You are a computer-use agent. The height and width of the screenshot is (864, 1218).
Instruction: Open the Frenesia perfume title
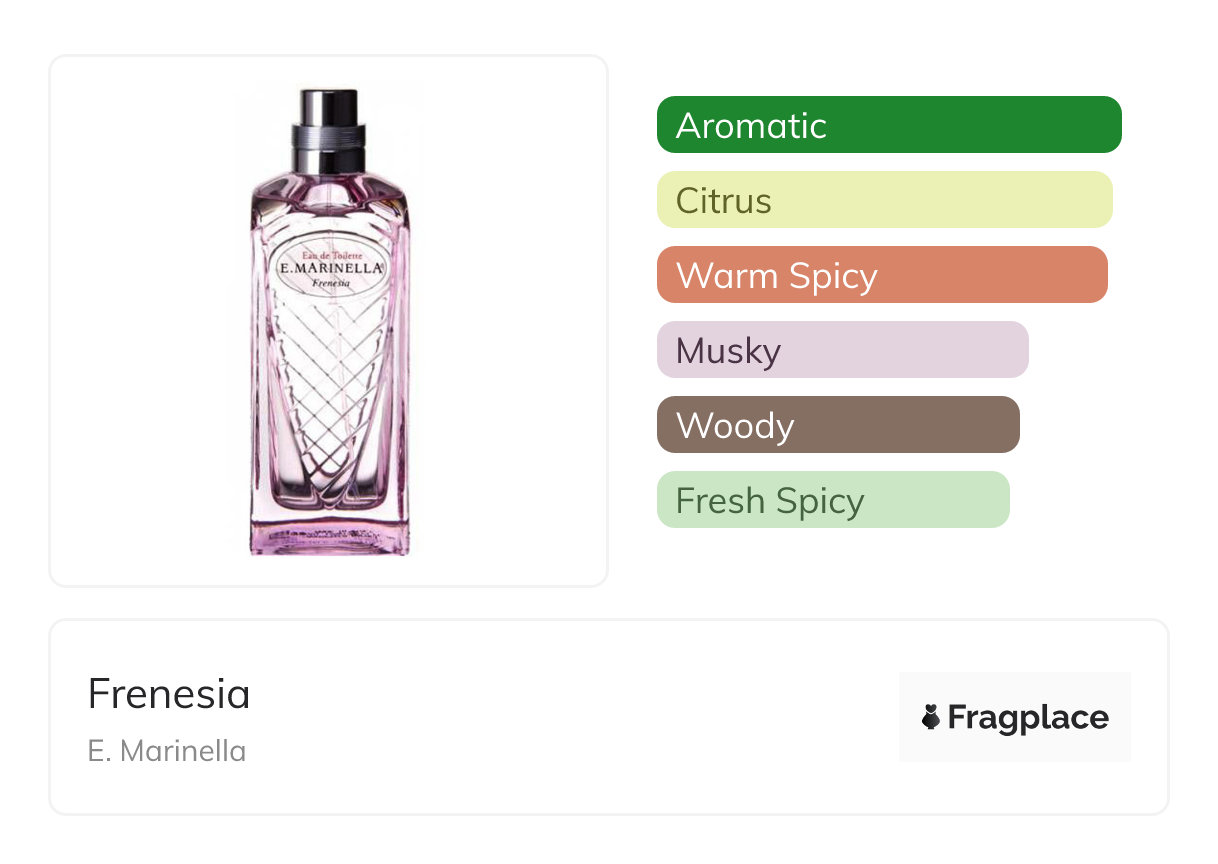click(169, 694)
